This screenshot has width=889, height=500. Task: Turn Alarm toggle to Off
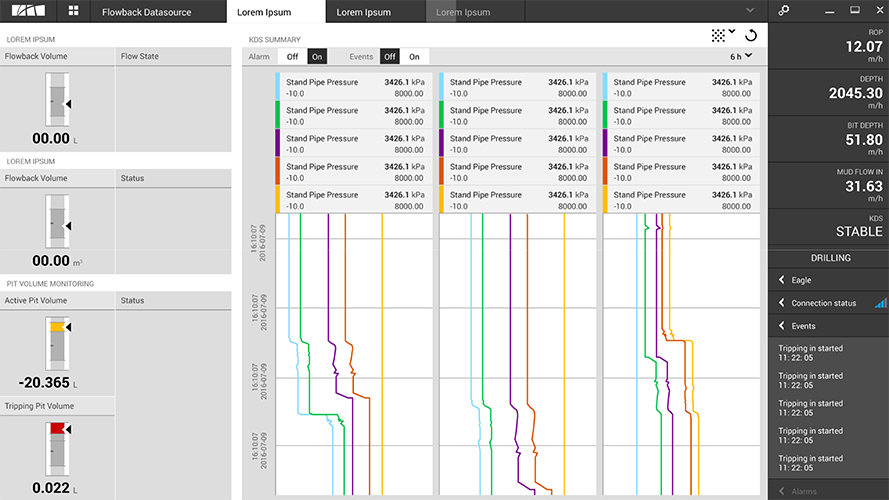point(291,57)
